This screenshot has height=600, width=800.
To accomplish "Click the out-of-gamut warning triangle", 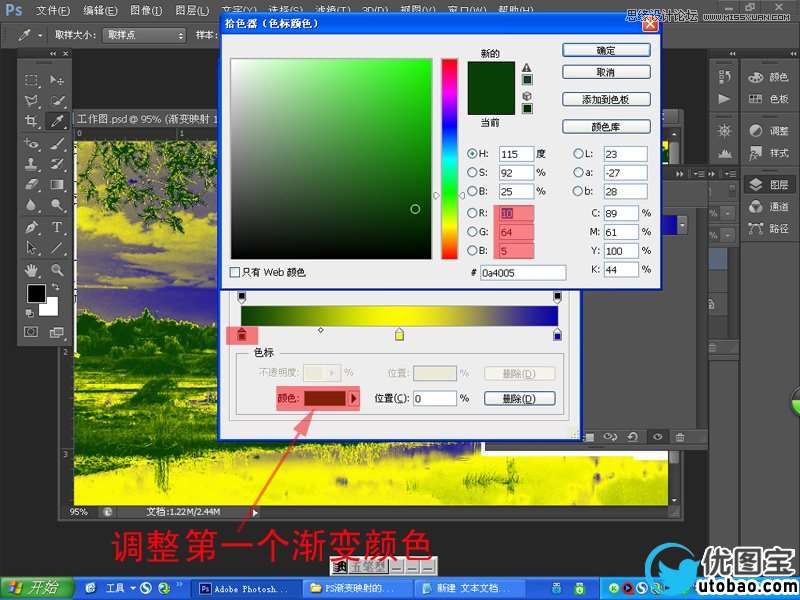I will (527, 67).
